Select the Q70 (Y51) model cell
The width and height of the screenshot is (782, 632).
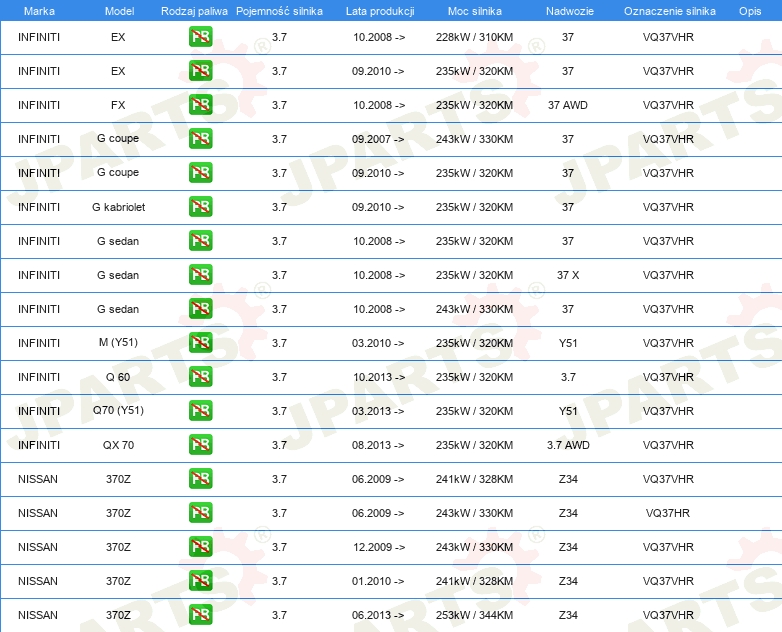[x=118, y=411]
